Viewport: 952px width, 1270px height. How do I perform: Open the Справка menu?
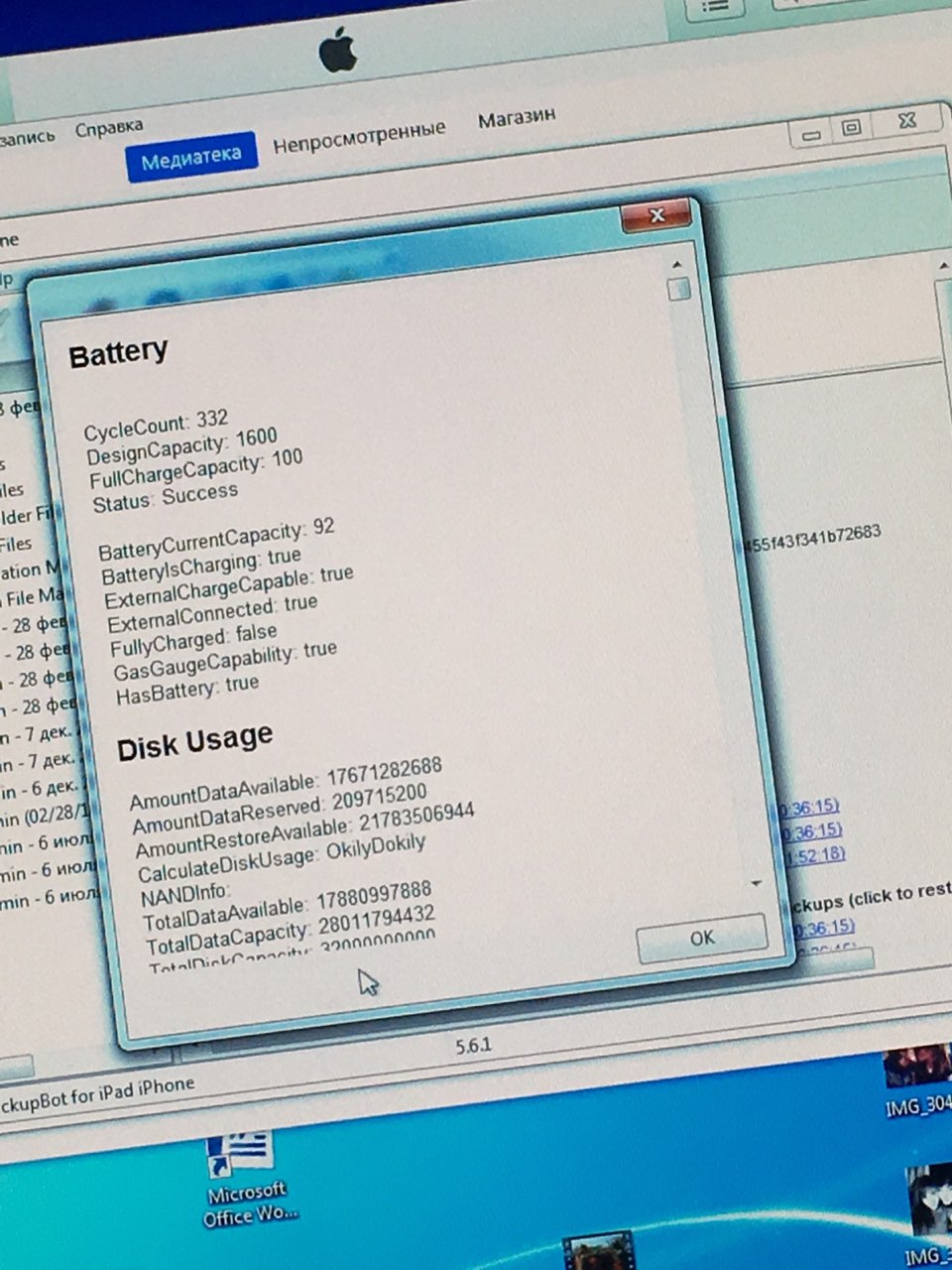coord(109,128)
